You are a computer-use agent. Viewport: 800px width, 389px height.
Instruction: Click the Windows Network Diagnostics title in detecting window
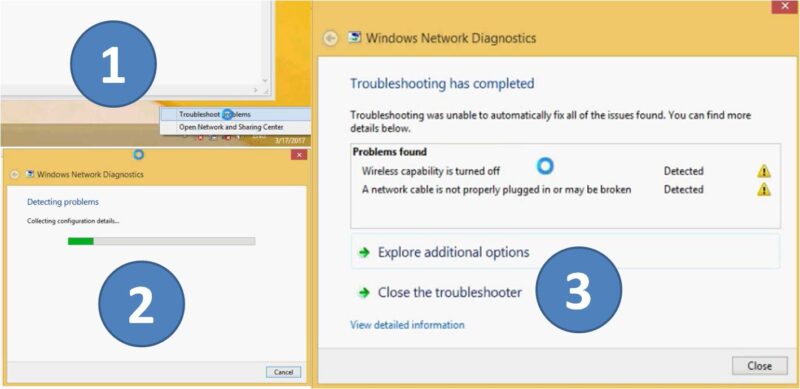point(90,174)
